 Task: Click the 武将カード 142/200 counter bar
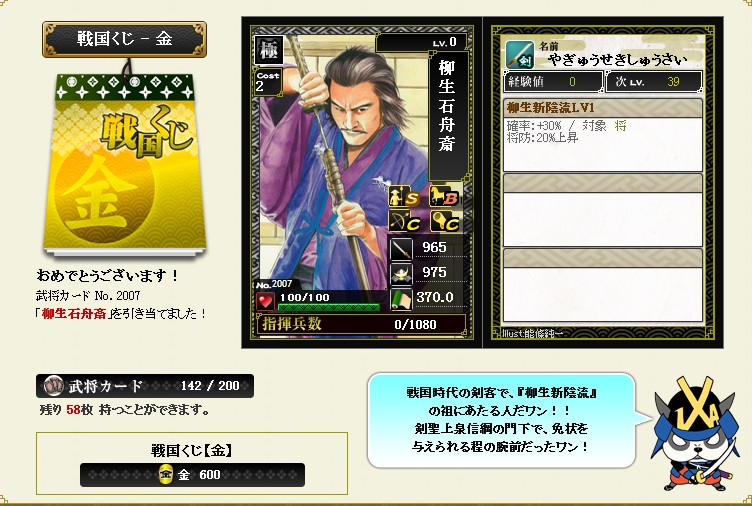coord(145,386)
